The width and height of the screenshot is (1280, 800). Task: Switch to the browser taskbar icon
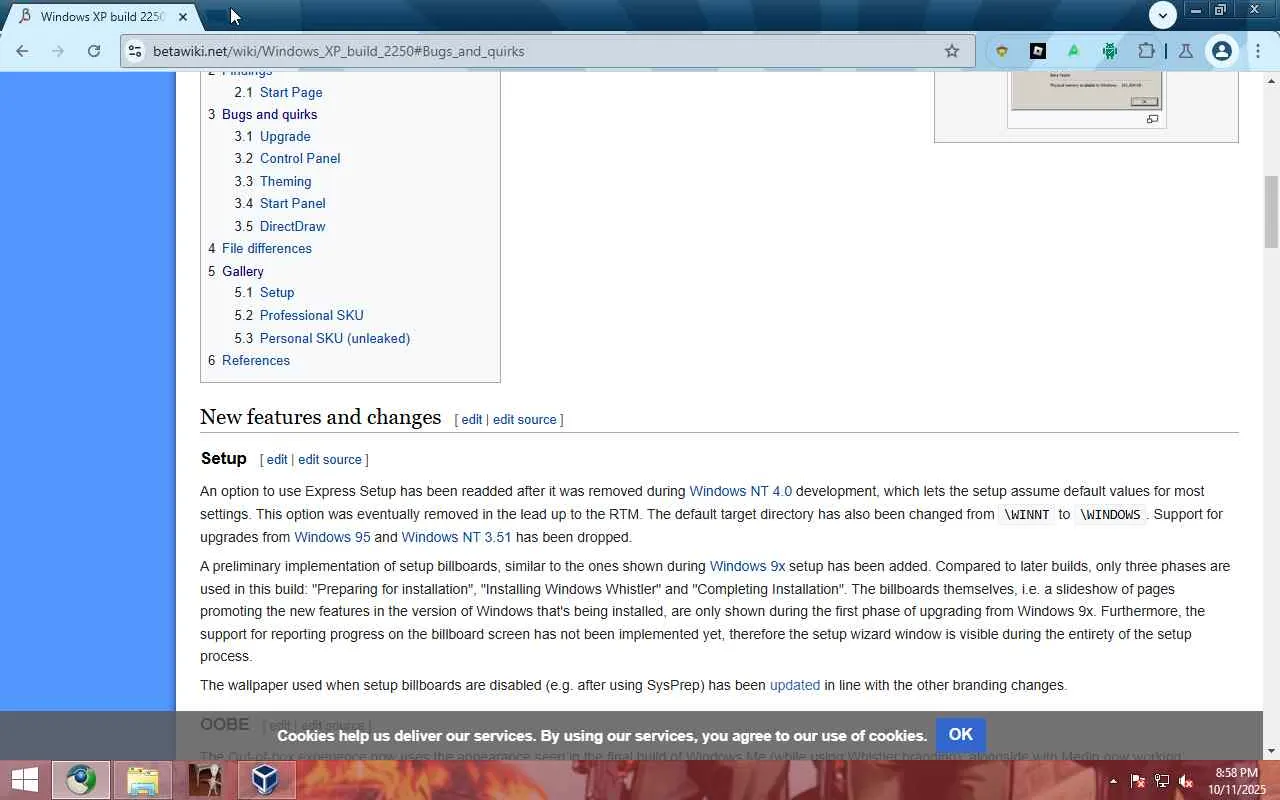click(x=81, y=780)
